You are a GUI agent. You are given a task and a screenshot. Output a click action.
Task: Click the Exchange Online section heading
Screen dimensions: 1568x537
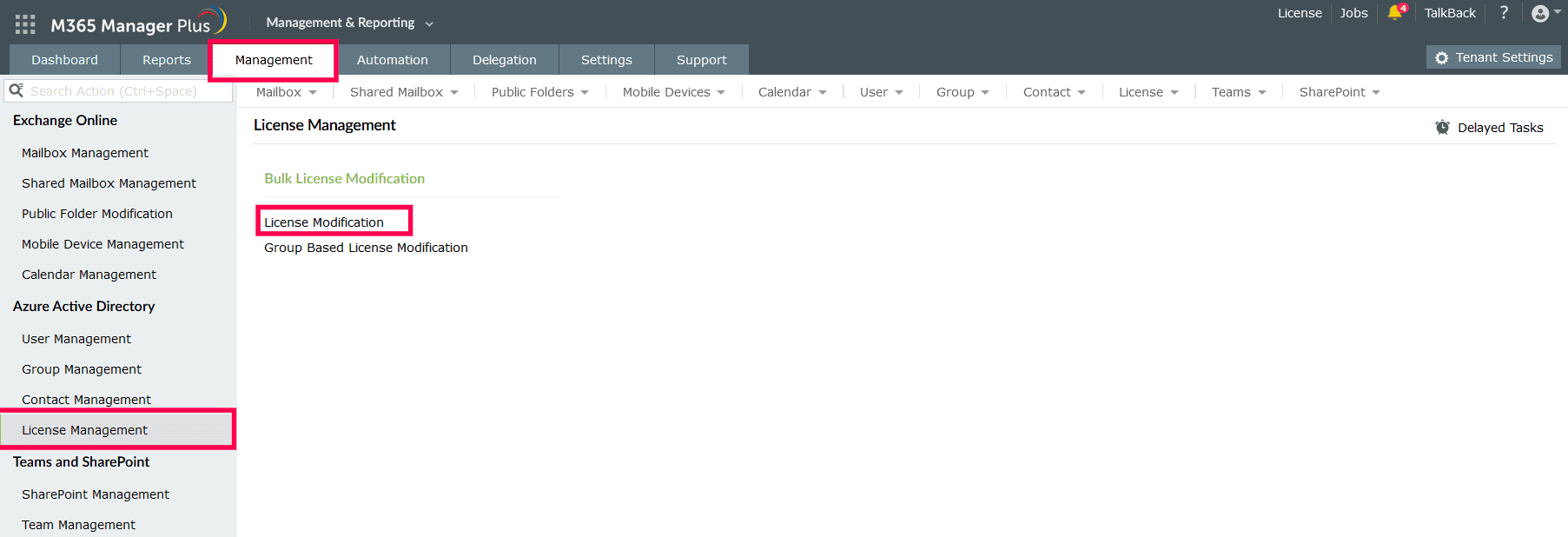click(65, 120)
